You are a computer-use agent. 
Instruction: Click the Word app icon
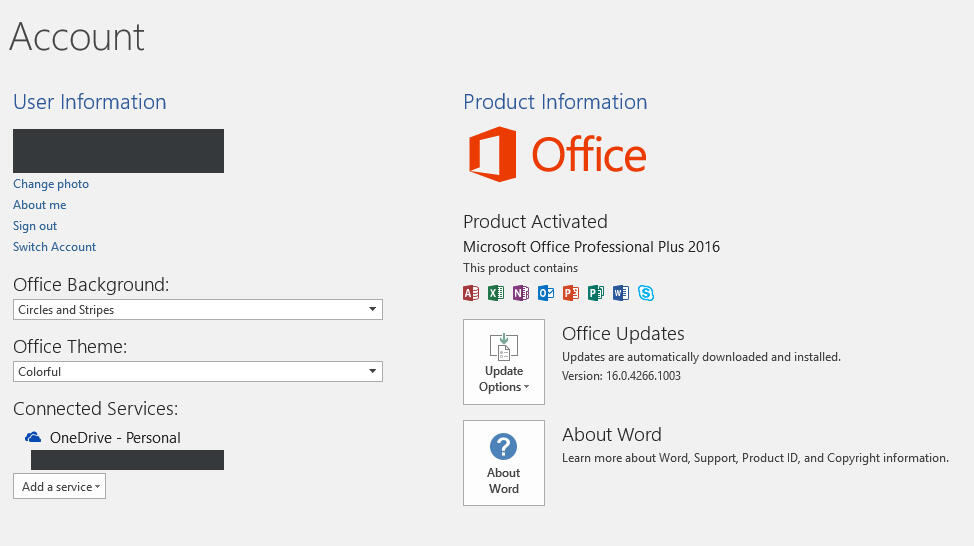click(621, 293)
